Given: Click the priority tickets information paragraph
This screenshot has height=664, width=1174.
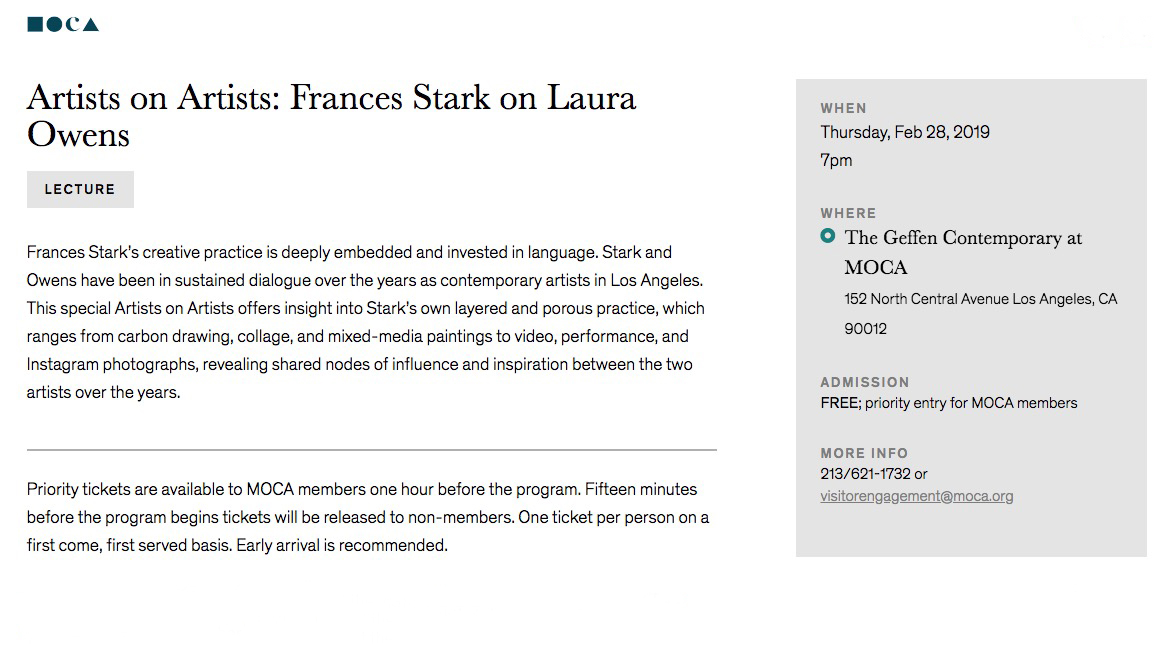Looking at the screenshot, I should click(x=368, y=517).
